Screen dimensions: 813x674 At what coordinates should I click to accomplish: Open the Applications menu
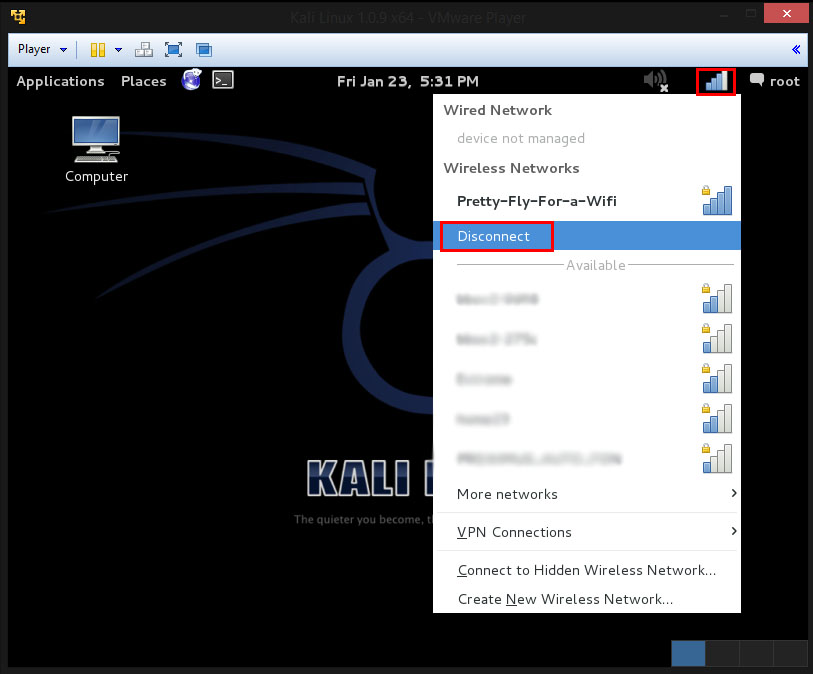click(60, 81)
